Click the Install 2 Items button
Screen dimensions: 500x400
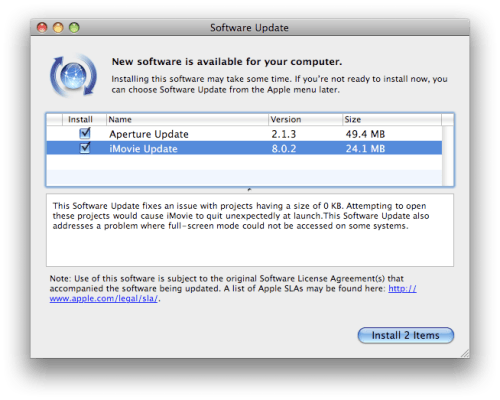[406, 335]
